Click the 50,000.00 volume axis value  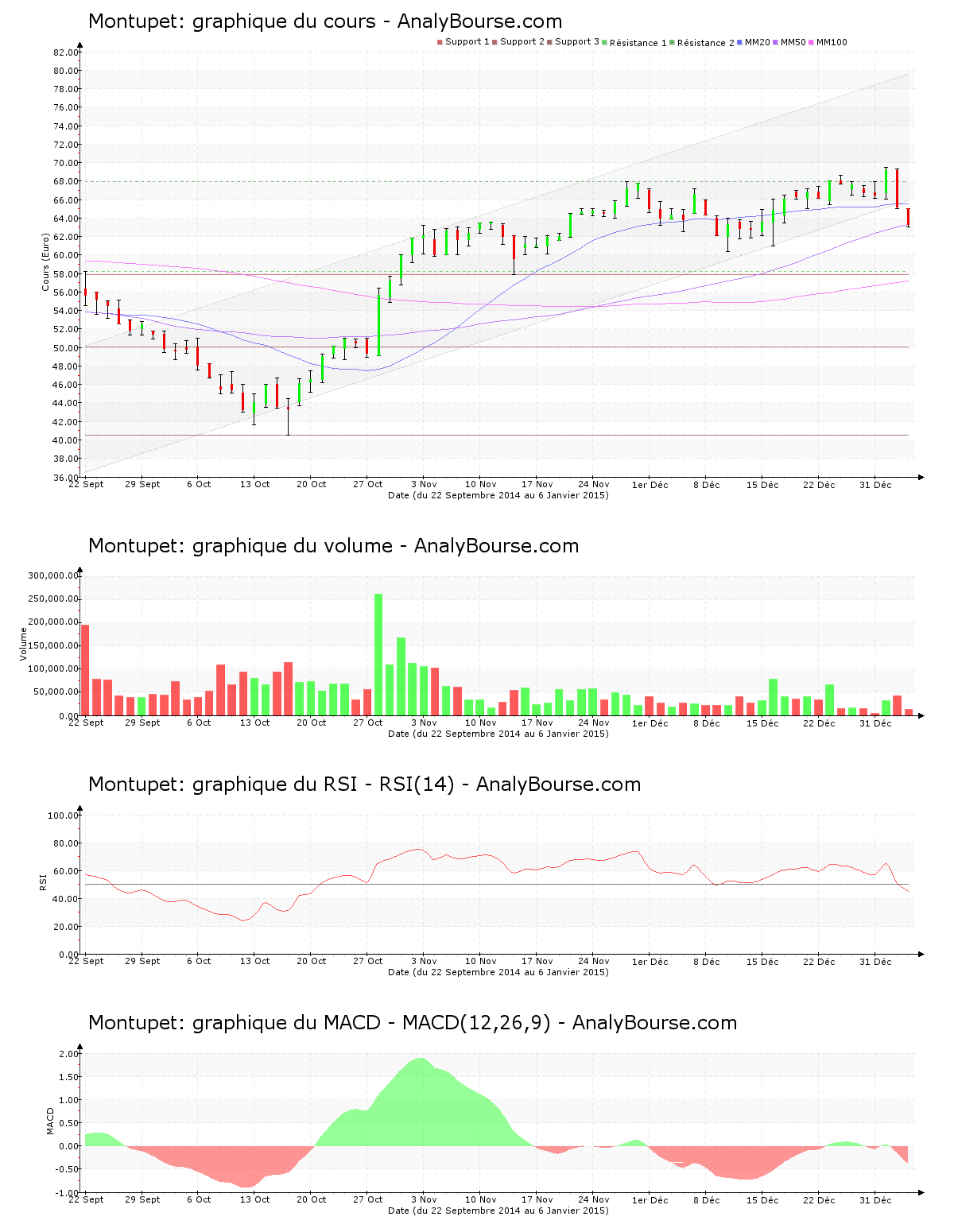[x=55, y=692]
